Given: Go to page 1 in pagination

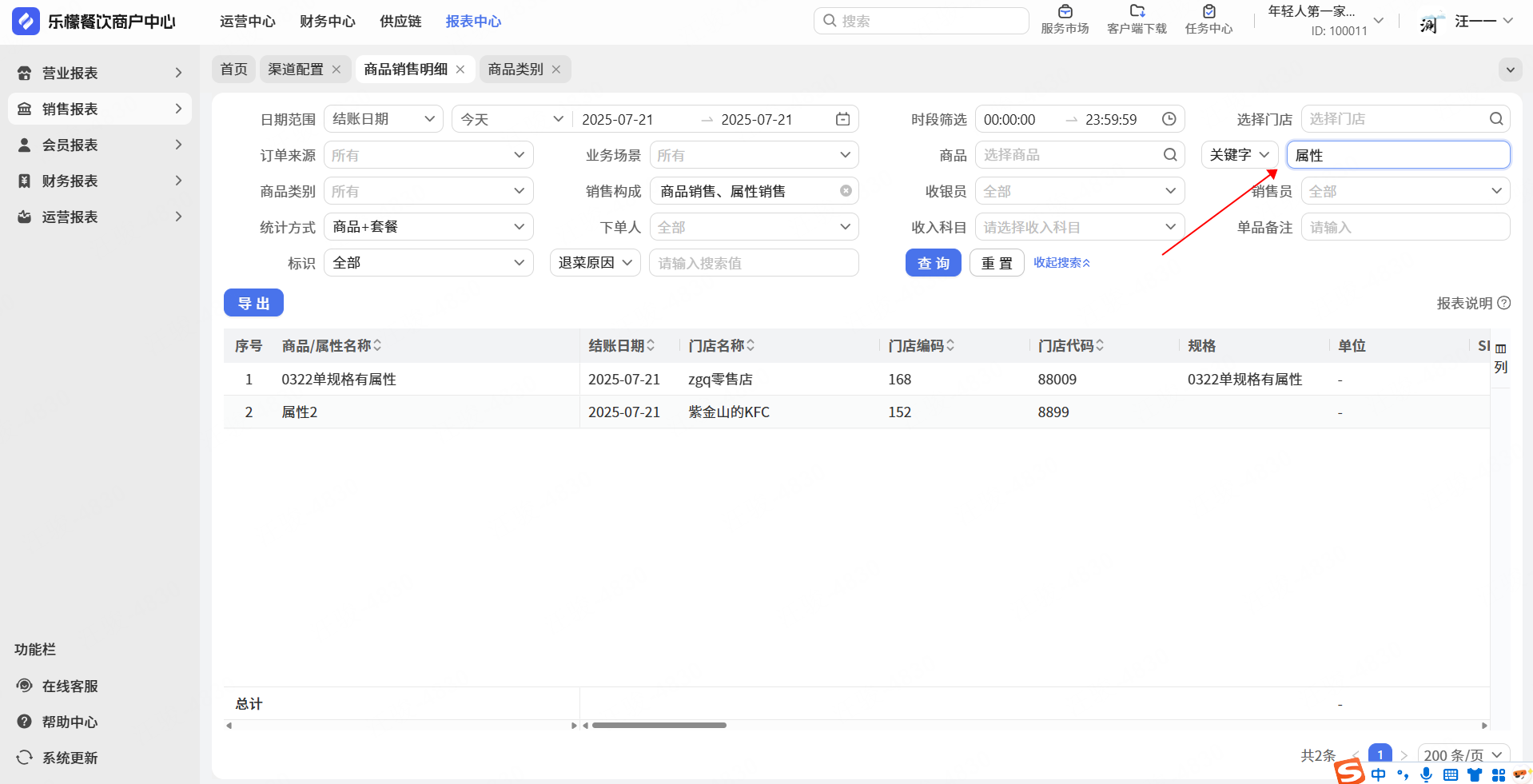Looking at the screenshot, I should (x=1380, y=754).
